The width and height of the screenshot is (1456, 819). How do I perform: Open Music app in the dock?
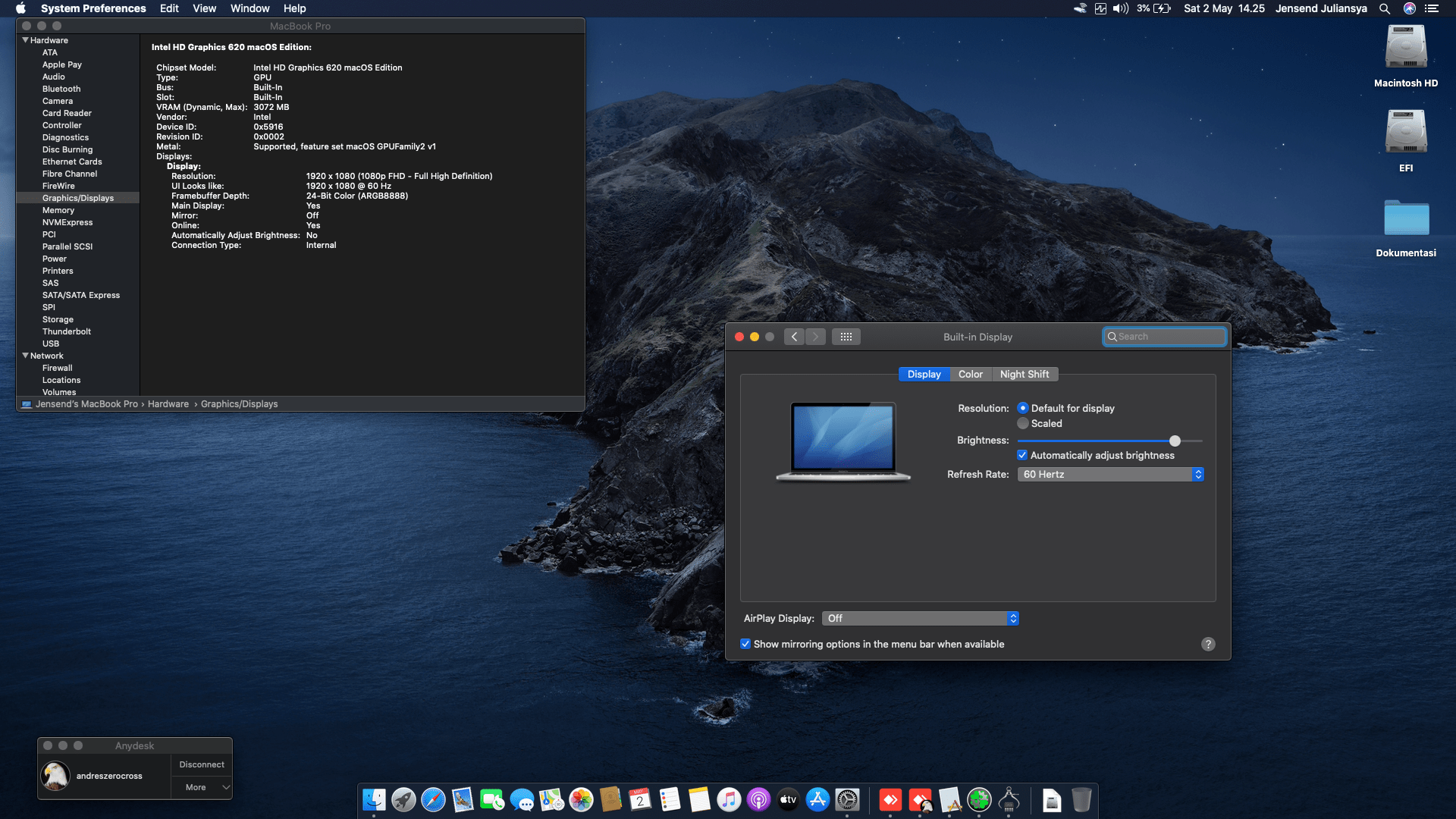click(729, 799)
